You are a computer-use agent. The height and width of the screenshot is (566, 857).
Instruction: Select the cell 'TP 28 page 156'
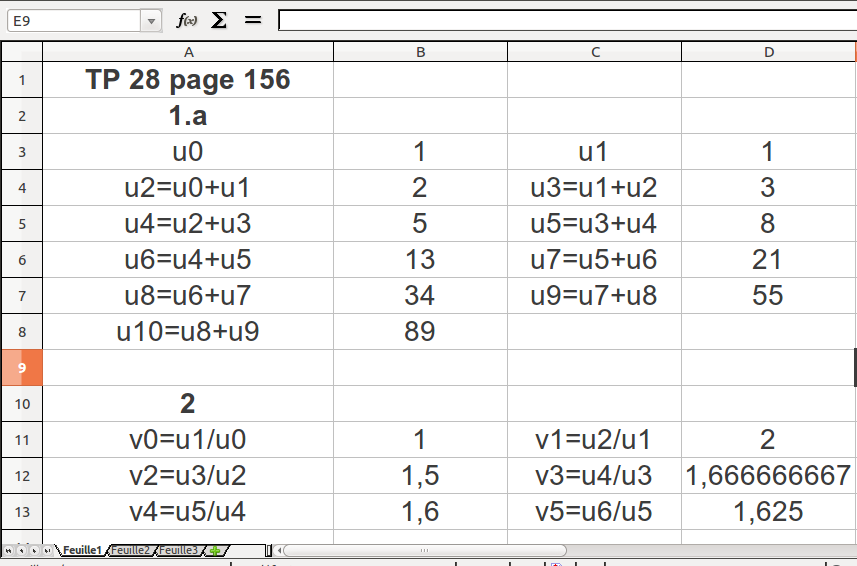pos(188,80)
